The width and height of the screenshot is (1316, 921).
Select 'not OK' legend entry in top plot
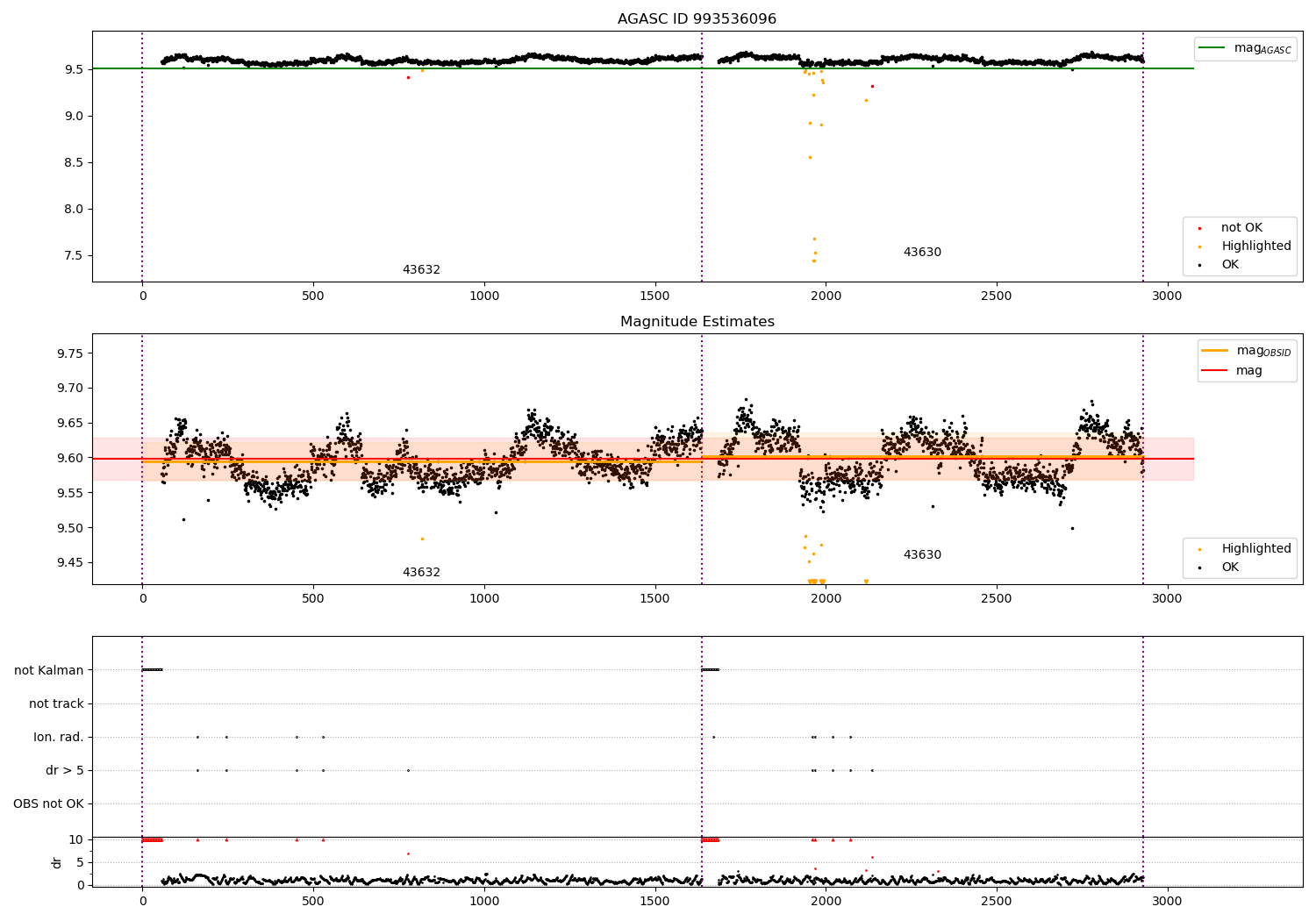point(1241,228)
